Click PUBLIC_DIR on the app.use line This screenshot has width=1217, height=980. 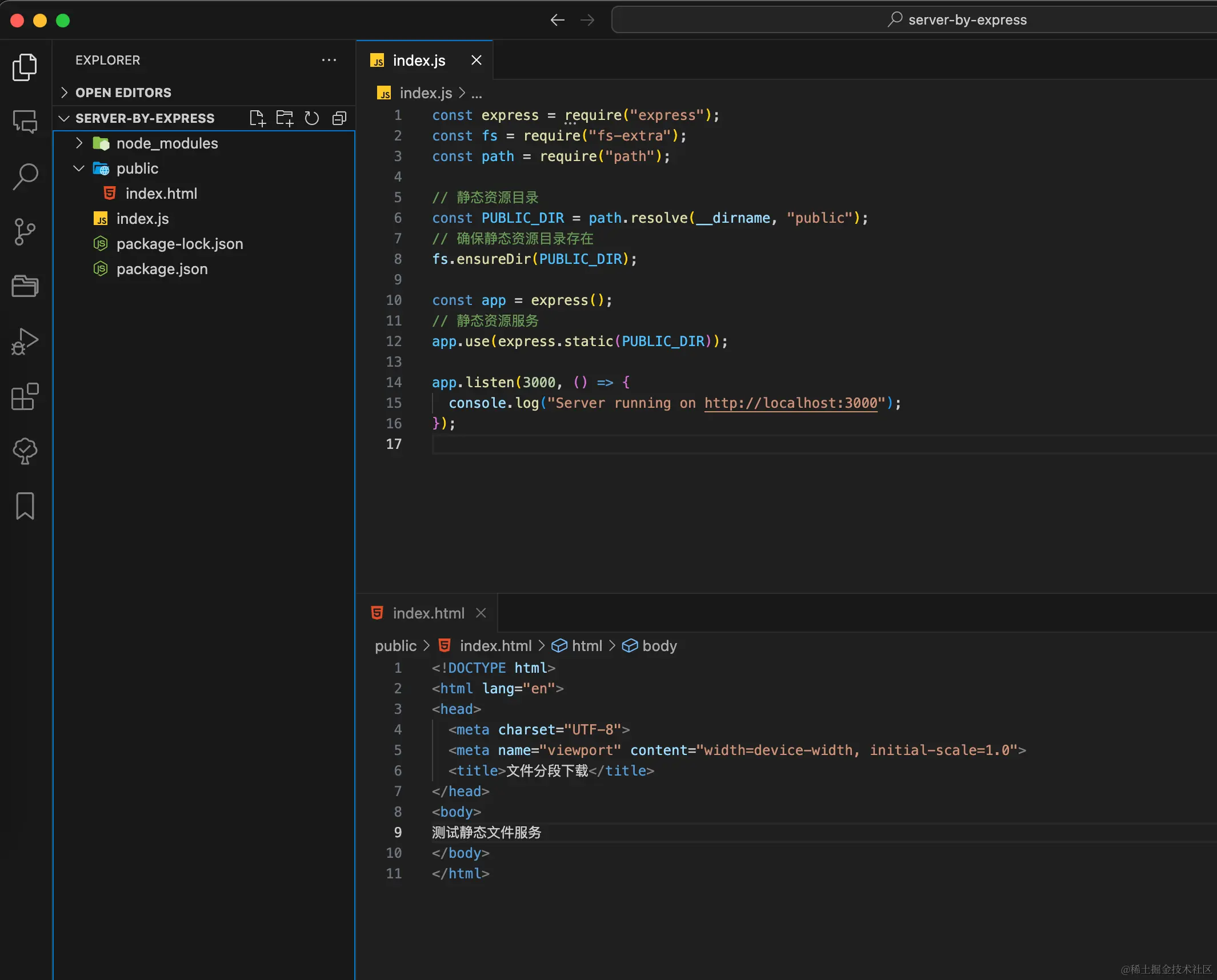[663, 341]
